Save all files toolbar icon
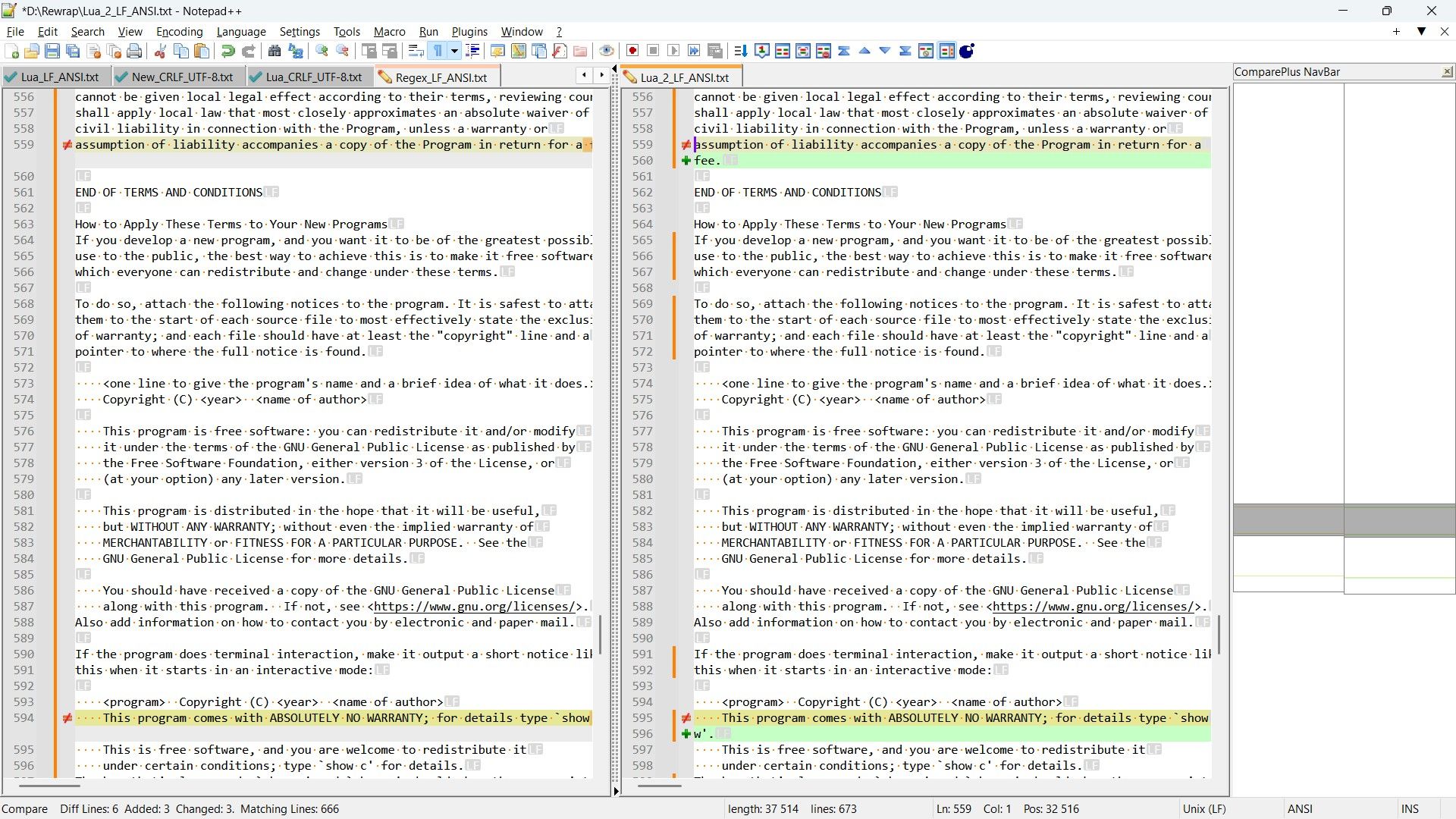The width and height of the screenshot is (1456, 819). coord(73,51)
